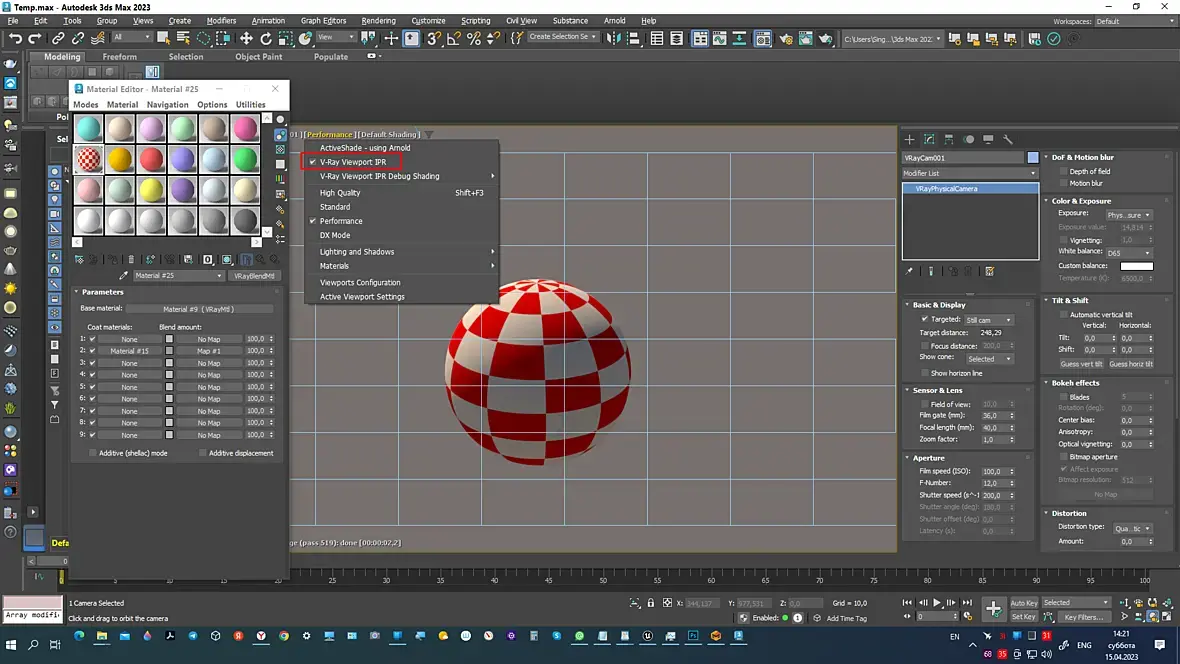Open the Create tab plus icon
The width and height of the screenshot is (1180, 664).
pos(910,139)
